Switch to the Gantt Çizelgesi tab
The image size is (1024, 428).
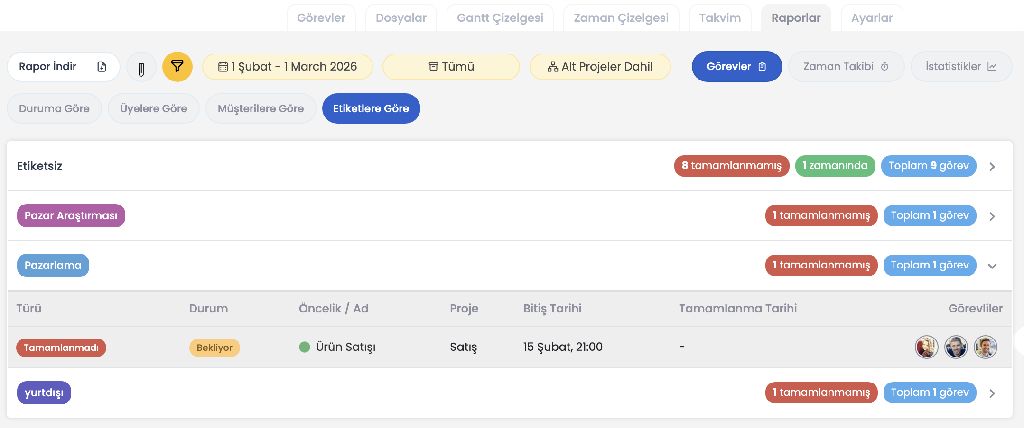coord(499,18)
